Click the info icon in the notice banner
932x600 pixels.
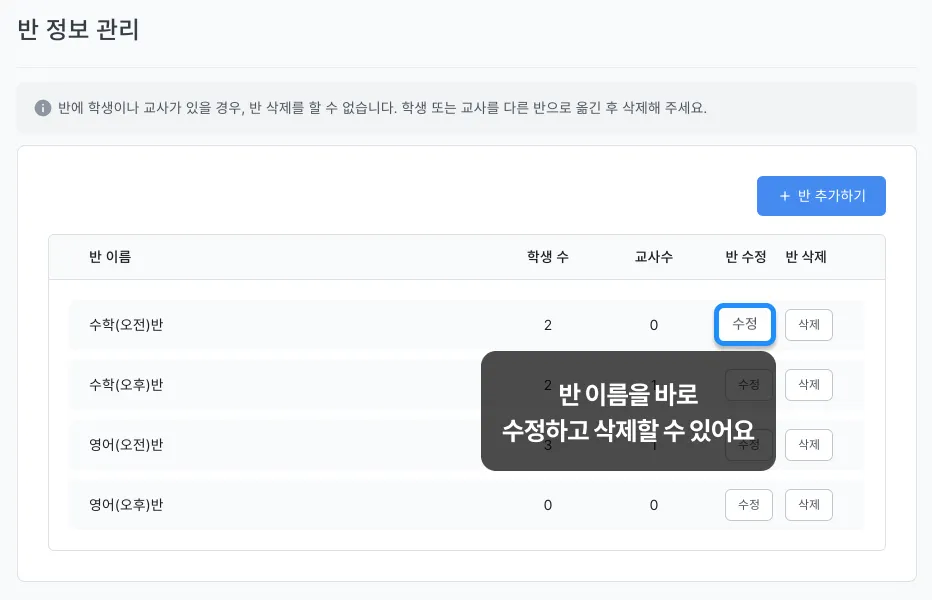[43, 108]
